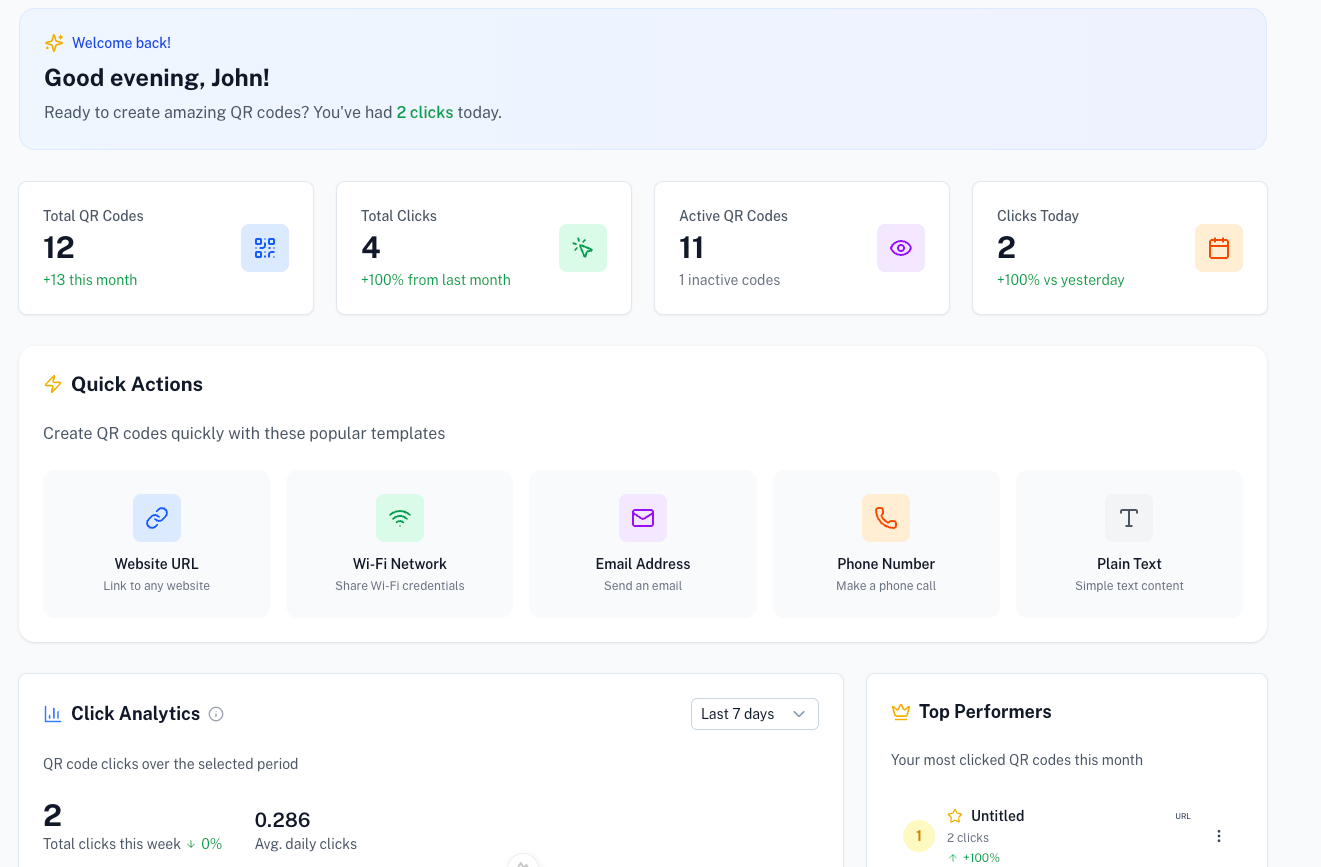Screen dimensions: 1321x867
Task: Click the Wi-Fi Network template icon
Action: pyautogui.click(x=399, y=518)
